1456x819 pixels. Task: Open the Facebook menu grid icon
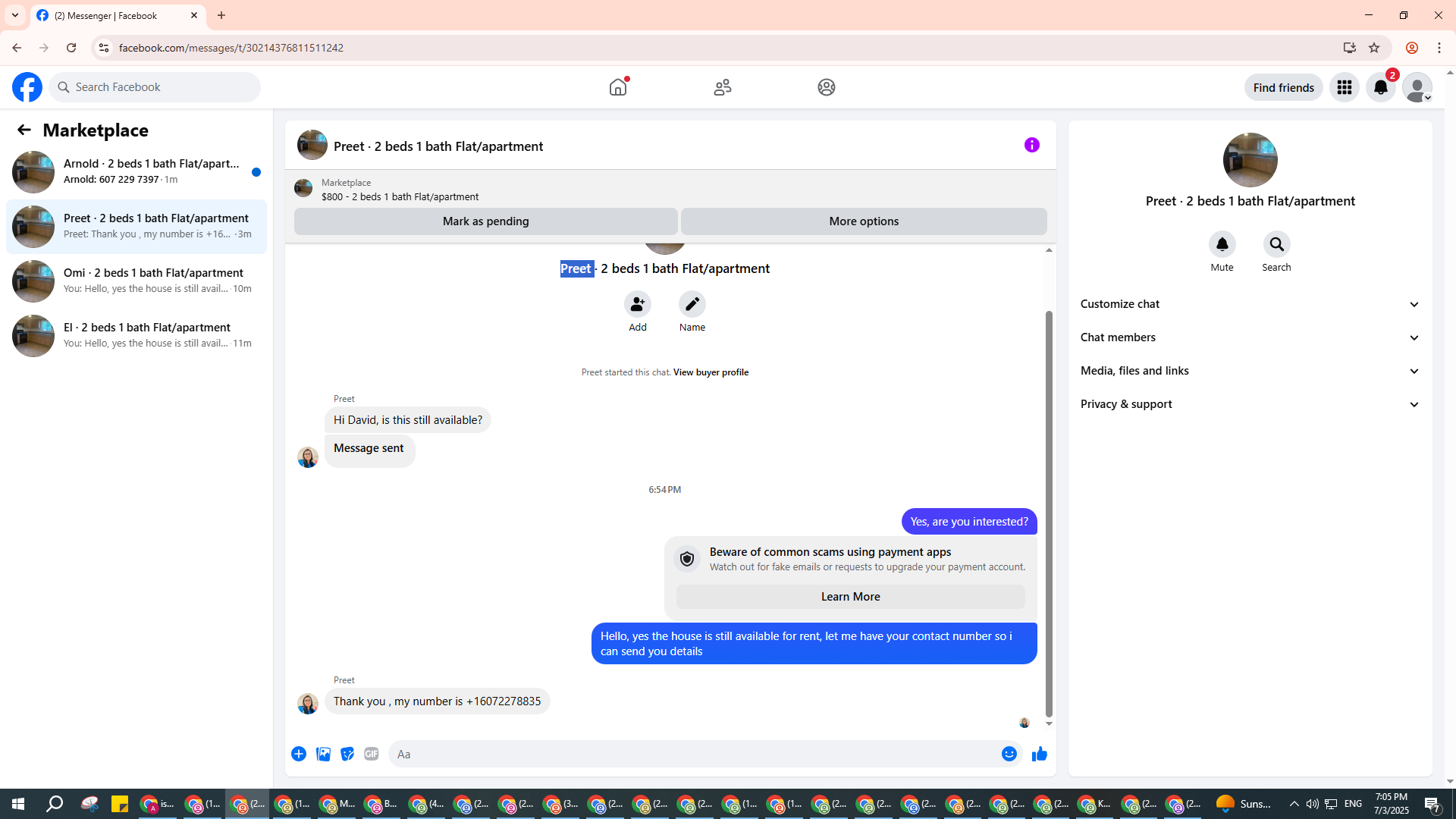click(1344, 87)
